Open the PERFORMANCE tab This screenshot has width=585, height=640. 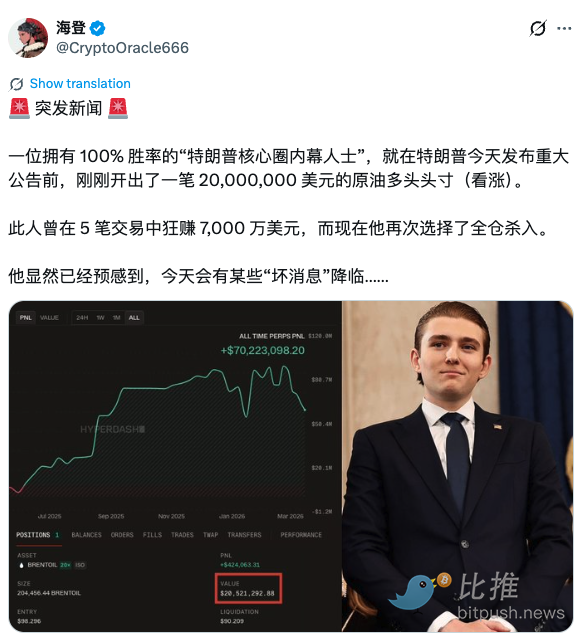[301, 535]
